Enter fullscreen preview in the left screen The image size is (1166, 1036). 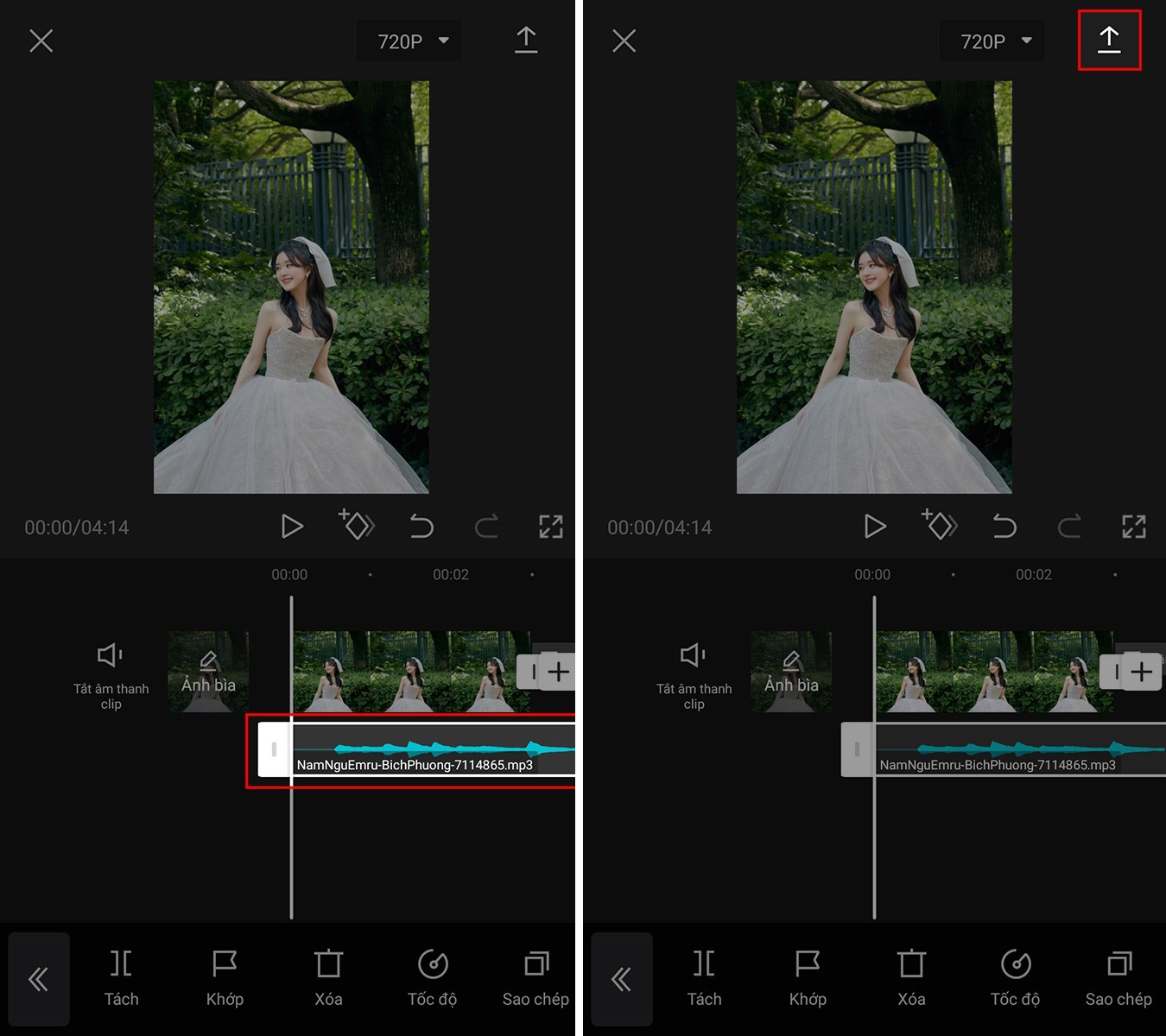pos(551,526)
